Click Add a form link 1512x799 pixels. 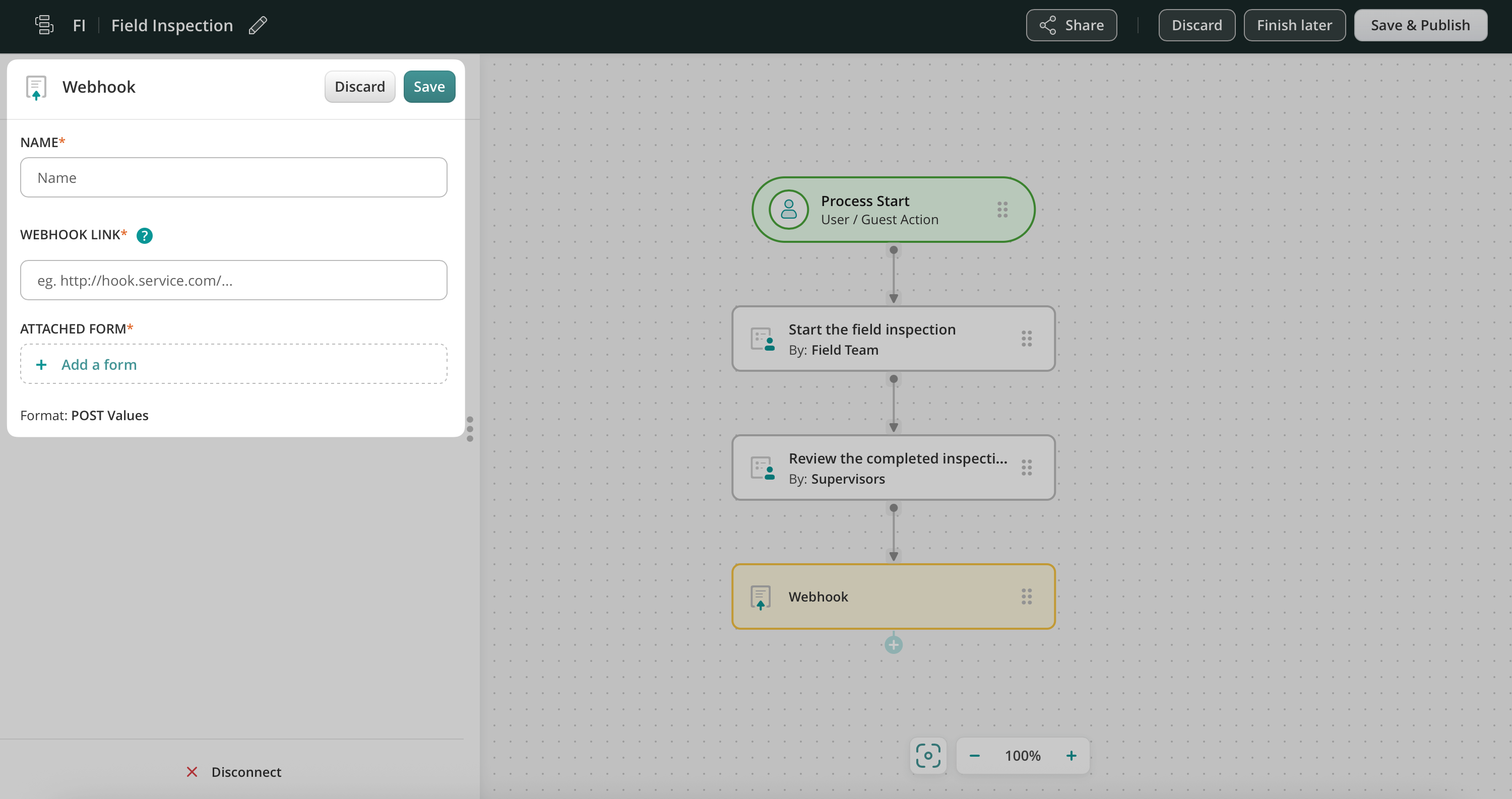click(99, 364)
